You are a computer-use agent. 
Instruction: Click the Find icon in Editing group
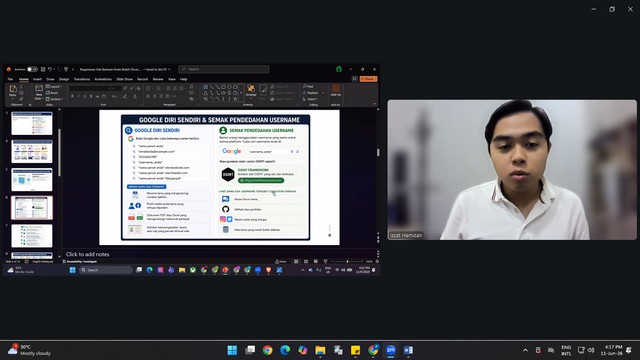308,87
